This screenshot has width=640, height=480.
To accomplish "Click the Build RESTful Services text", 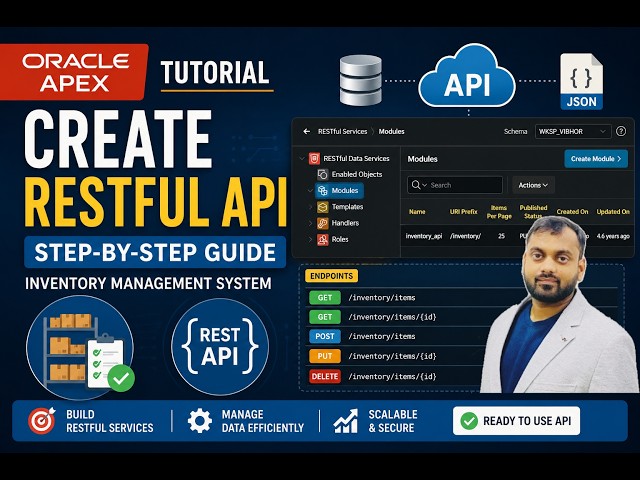I will point(110,421).
